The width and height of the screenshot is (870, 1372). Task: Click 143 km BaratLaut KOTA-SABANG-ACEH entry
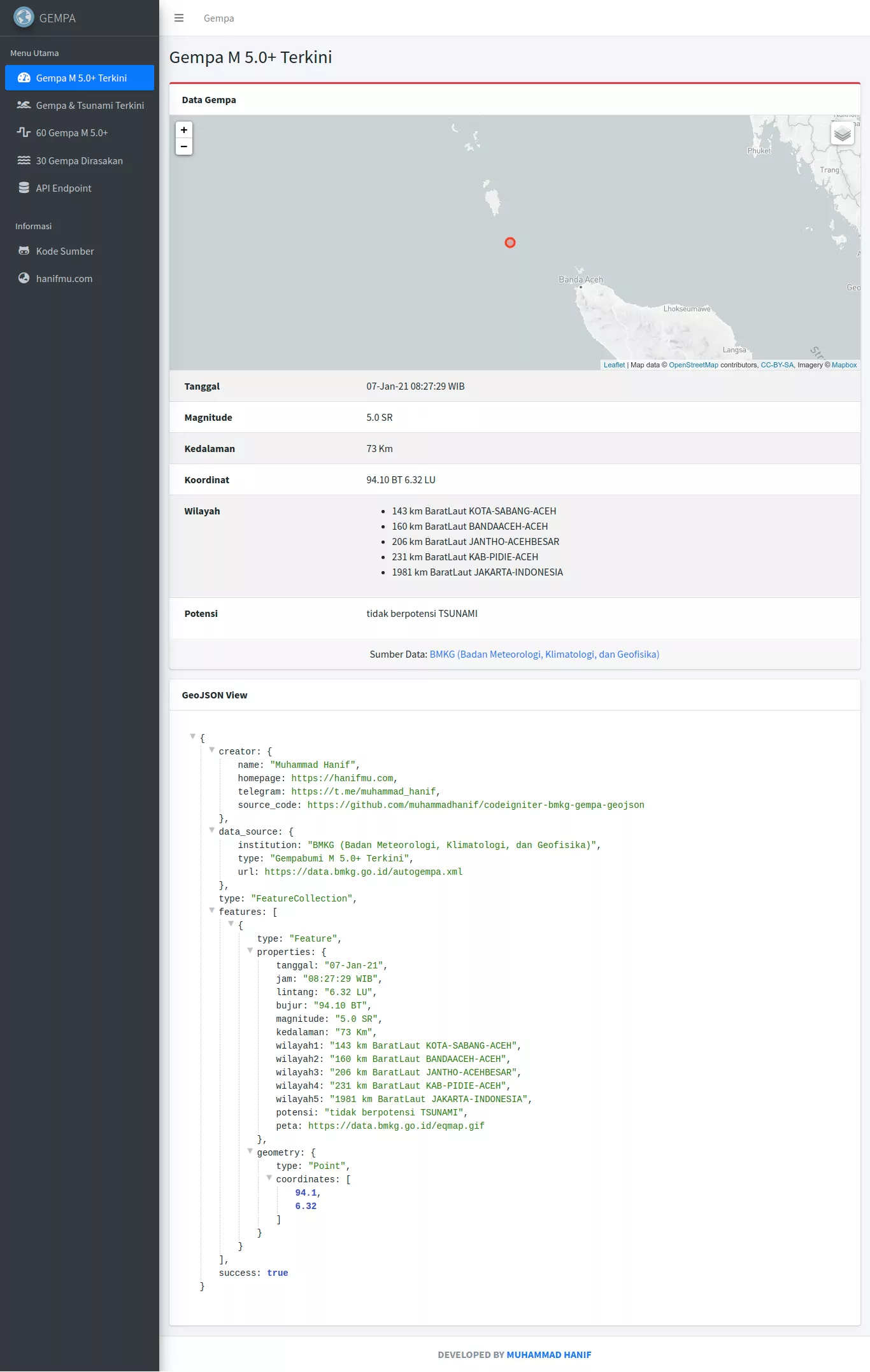[x=474, y=511]
